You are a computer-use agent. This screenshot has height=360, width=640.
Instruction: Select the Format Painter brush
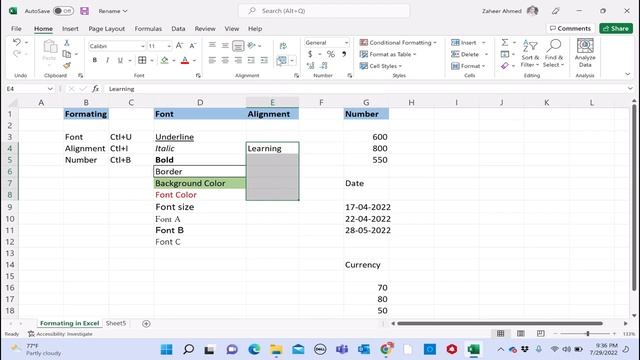(67, 65)
